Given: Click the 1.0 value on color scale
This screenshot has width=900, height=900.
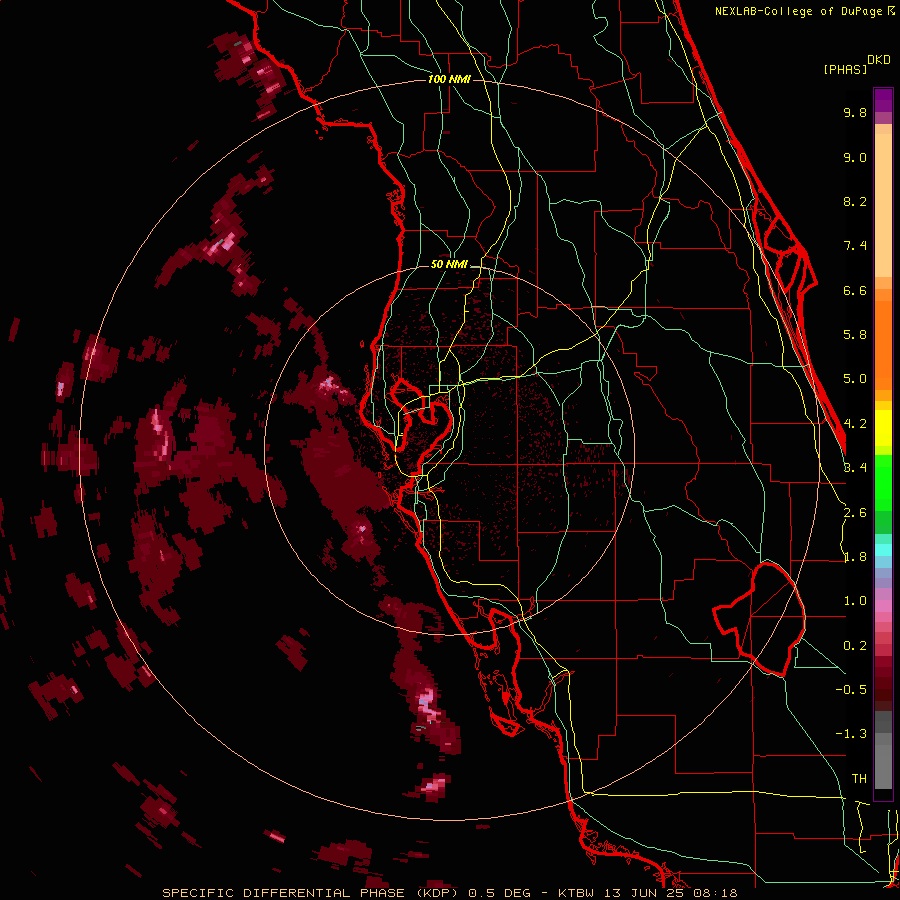Looking at the screenshot, I should 855,601.
